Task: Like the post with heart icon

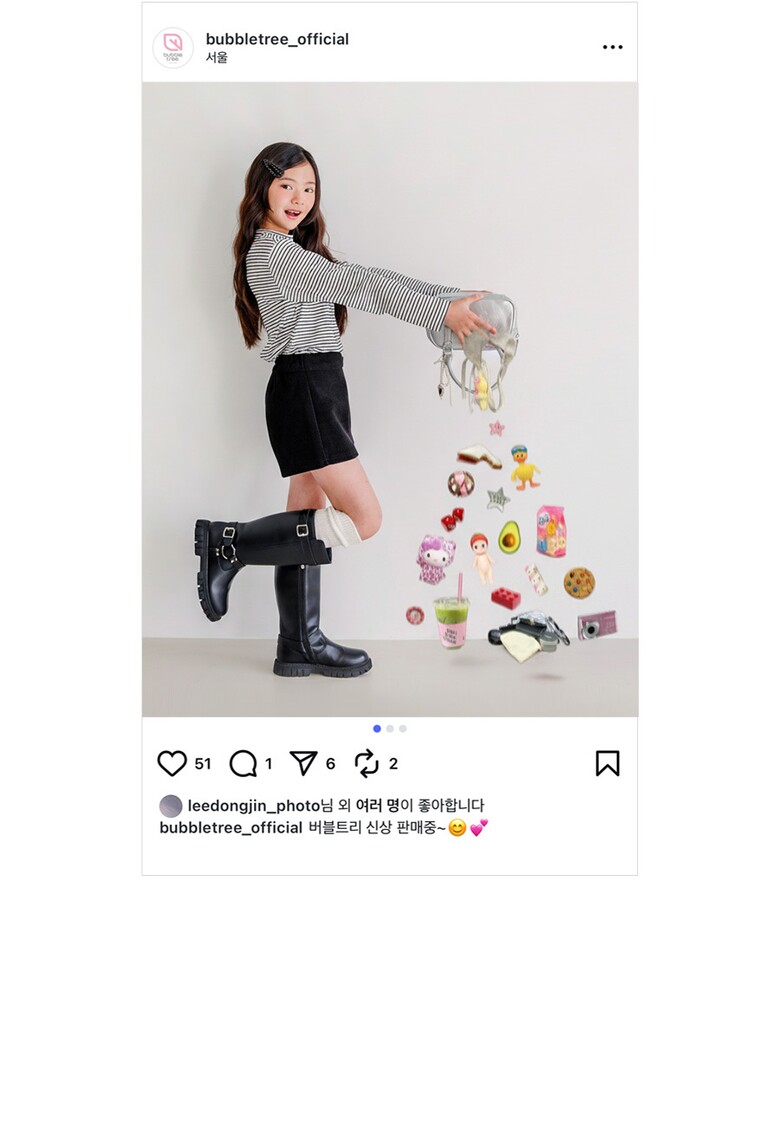Action: 172,763
